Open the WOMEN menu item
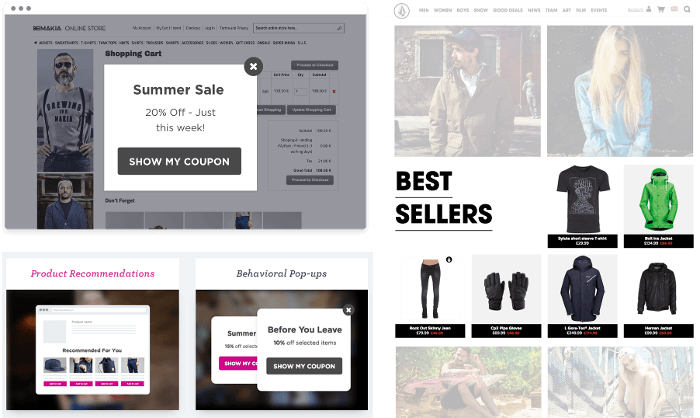The height and width of the screenshot is (418, 700). pos(443,10)
